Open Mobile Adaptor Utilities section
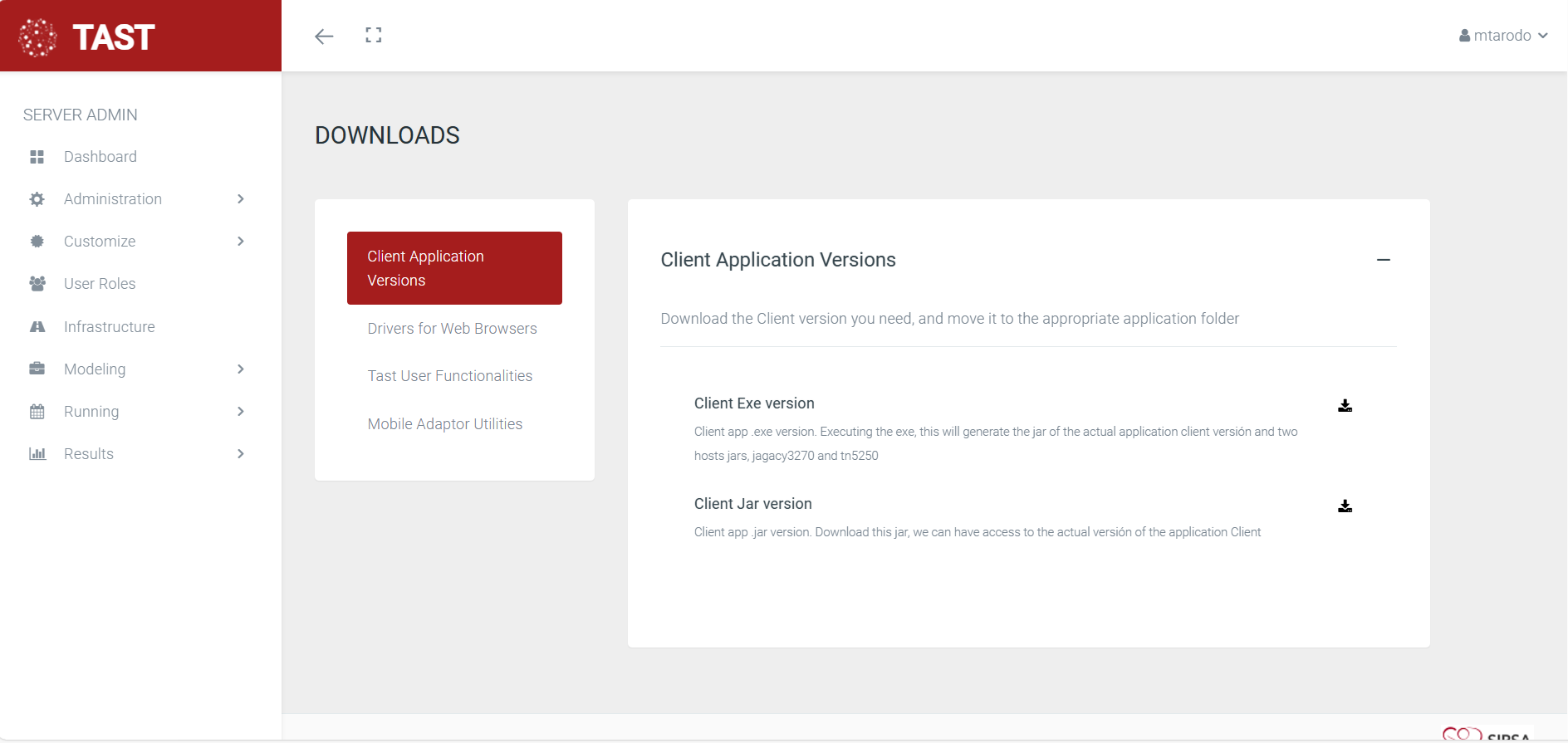 (x=444, y=424)
